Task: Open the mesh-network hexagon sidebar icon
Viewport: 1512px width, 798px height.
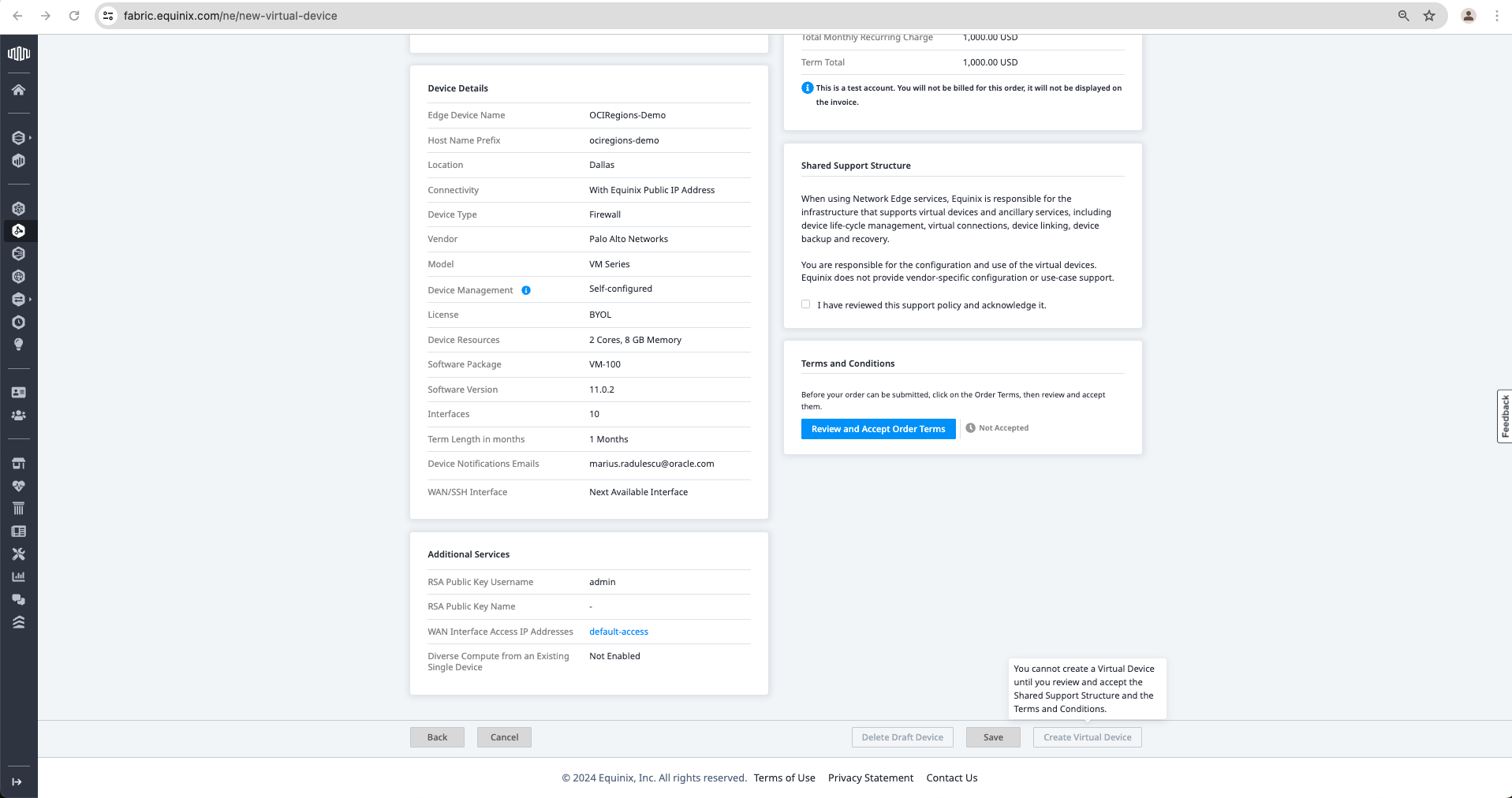Action: coord(19,208)
